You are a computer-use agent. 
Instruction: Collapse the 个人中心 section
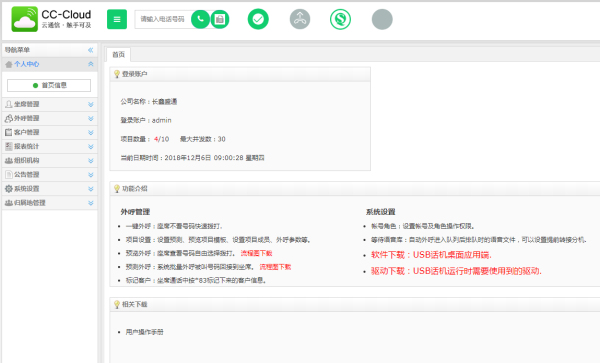coord(91,64)
